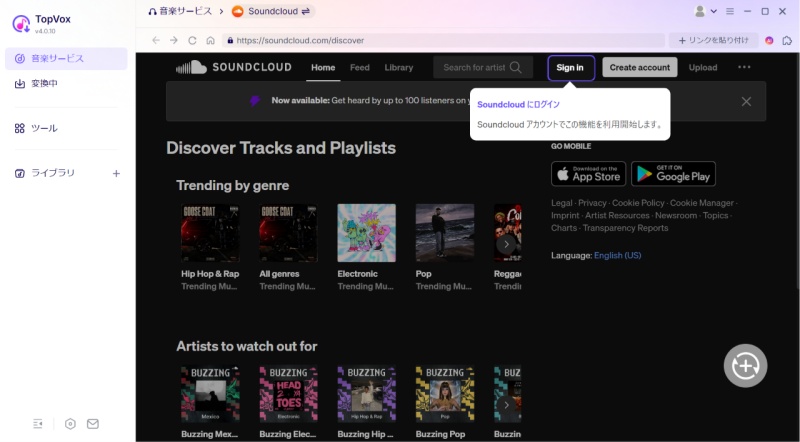Select the Home tab

click(323, 67)
